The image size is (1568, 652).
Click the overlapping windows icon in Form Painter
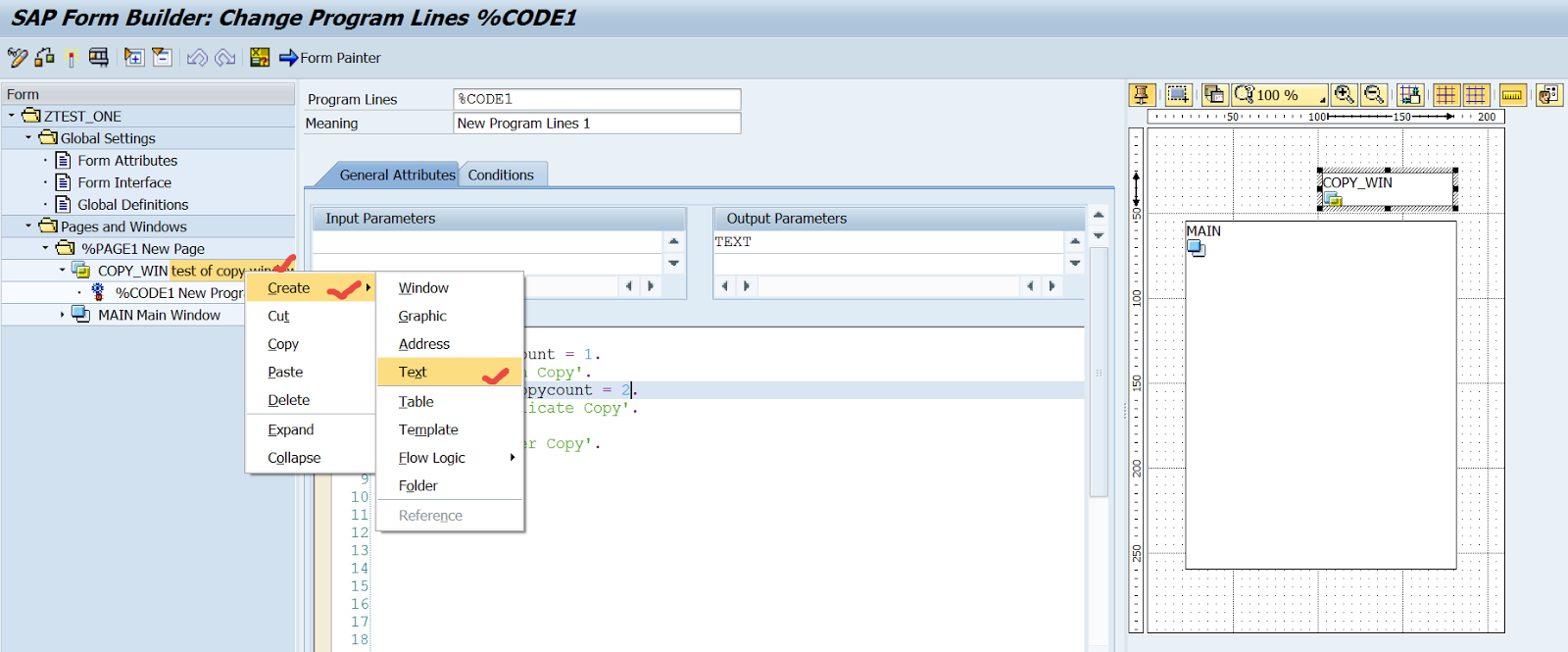coord(1214,95)
